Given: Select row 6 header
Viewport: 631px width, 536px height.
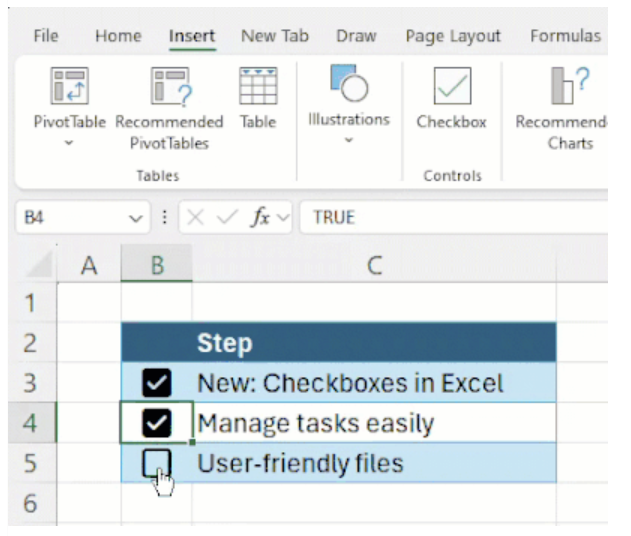Looking at the screenshot, I should click(x=31, y=503).
